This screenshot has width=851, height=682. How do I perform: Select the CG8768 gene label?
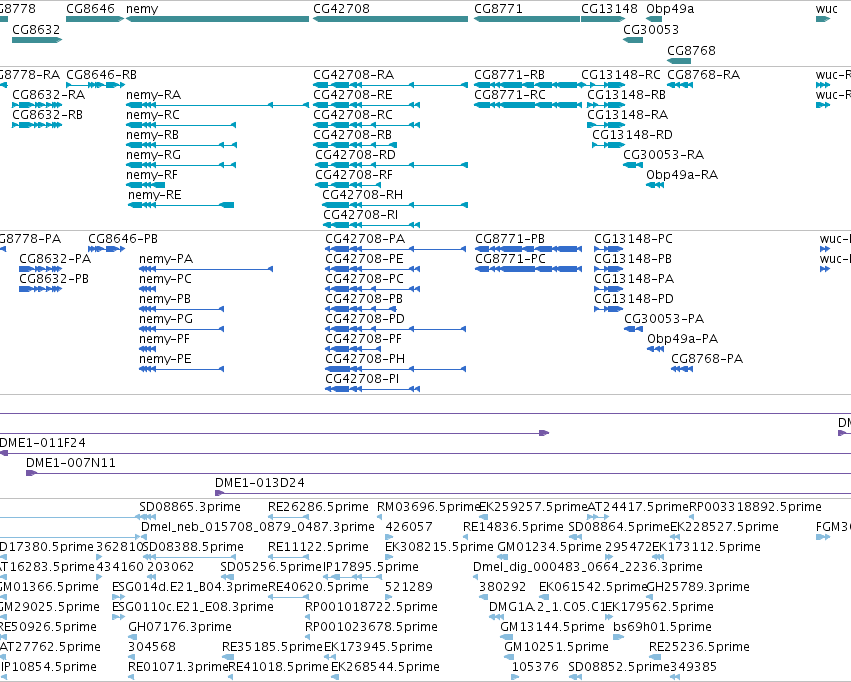click(691, 50)
